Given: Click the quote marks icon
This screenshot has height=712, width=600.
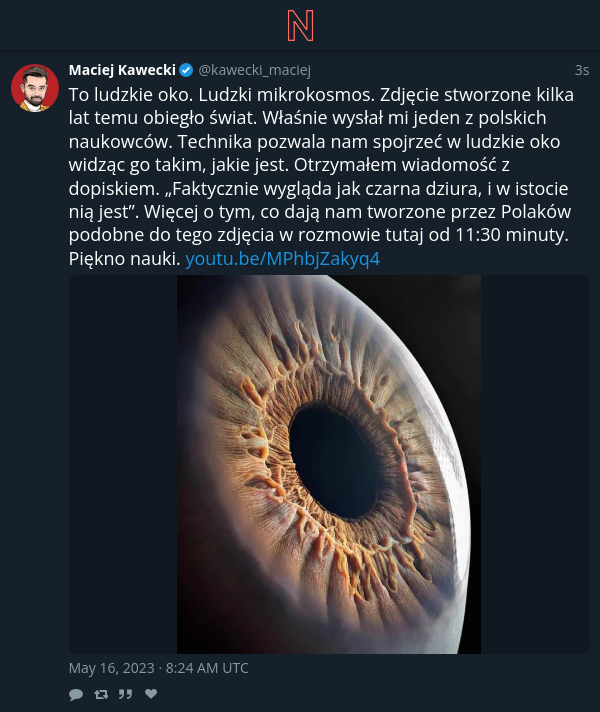Looking at the screenshot, I should [x=125, y=694].
